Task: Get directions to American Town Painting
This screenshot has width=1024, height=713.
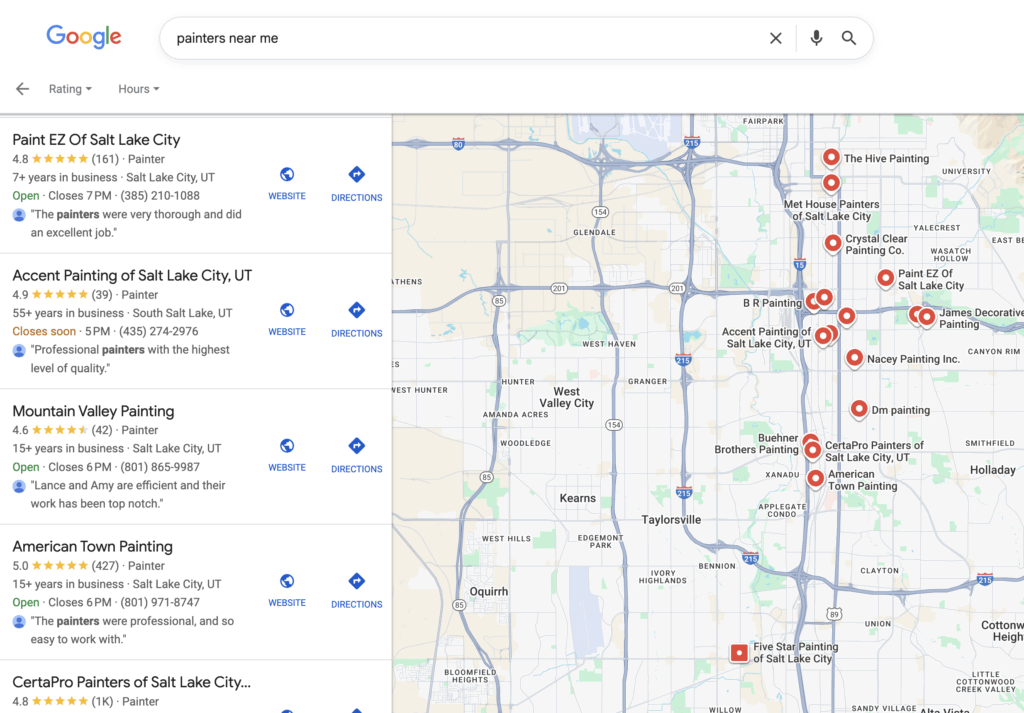Action: pyautogui.click(x=356, y=590)
